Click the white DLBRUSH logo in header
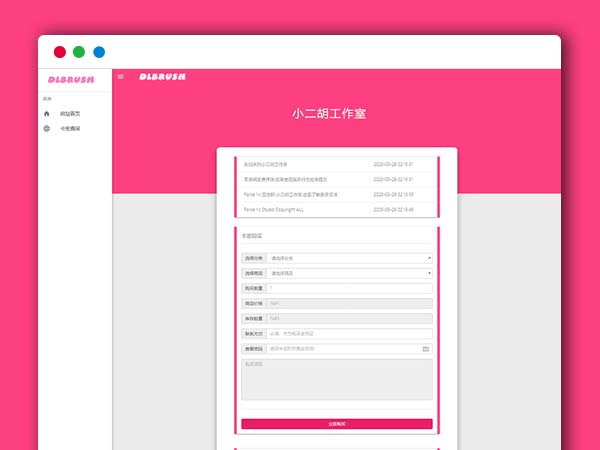The image size is (600, 450). (x=162, y=77)
